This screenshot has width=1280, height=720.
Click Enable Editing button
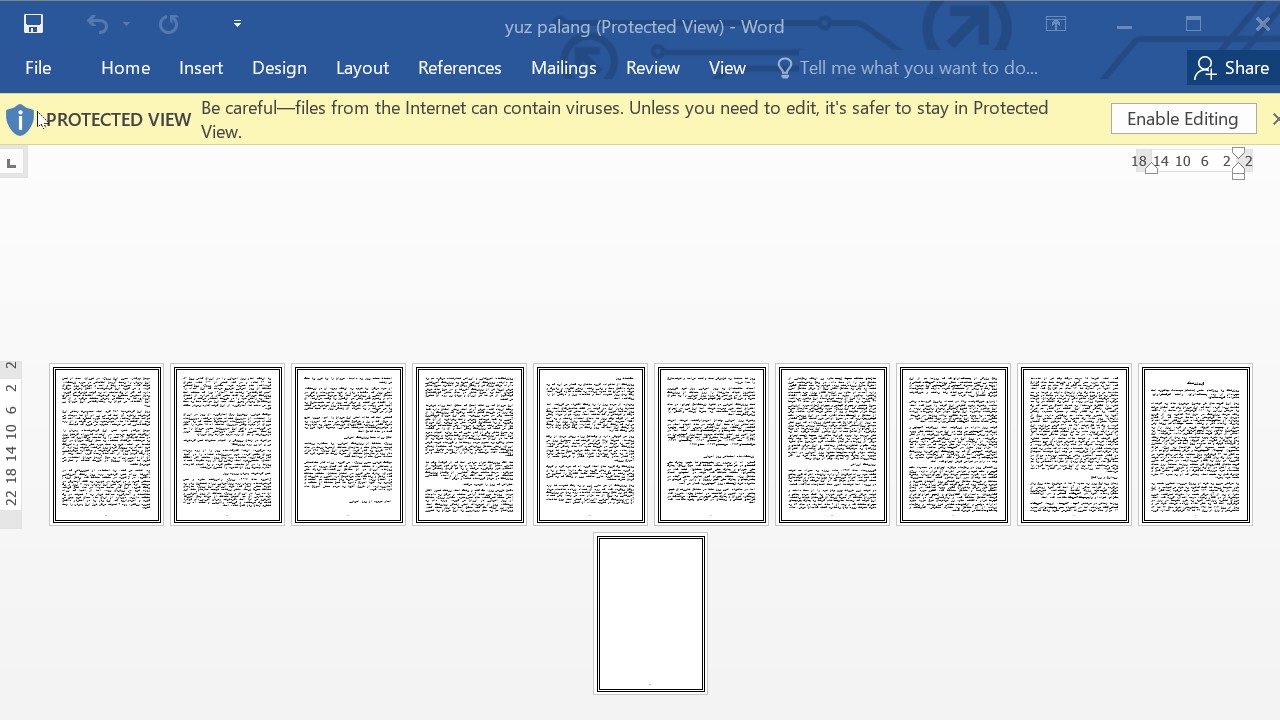pos(1183,119)
